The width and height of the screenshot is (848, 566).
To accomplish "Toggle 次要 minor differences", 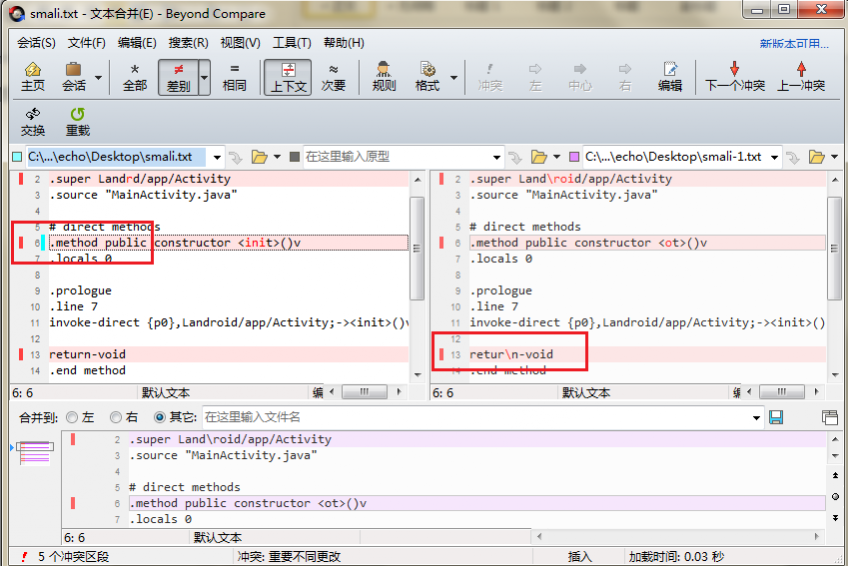I will coord(333,77).
